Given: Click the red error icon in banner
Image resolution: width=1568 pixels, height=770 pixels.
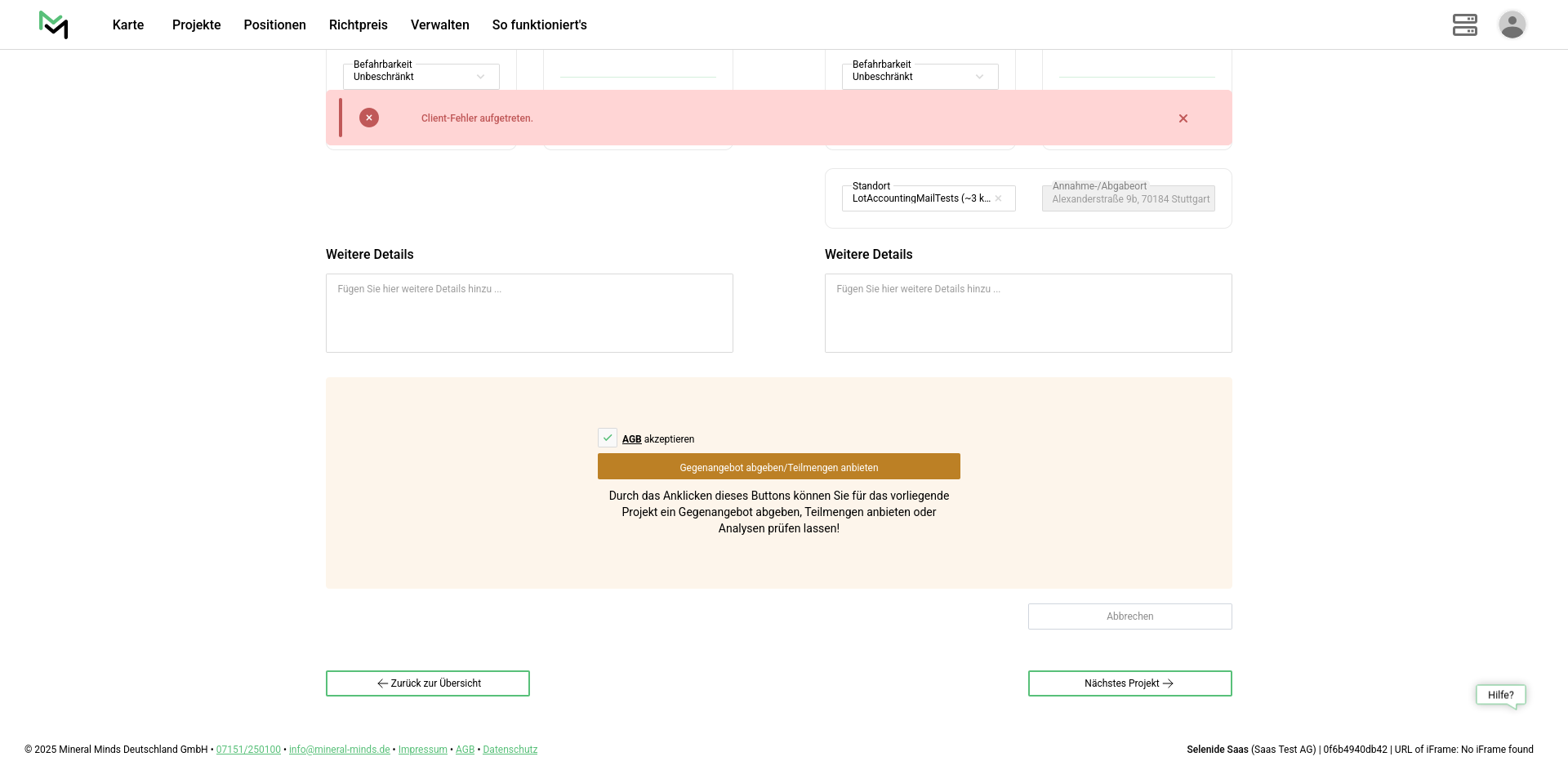Looking at the screenshot, I should (x=369, y=118).
